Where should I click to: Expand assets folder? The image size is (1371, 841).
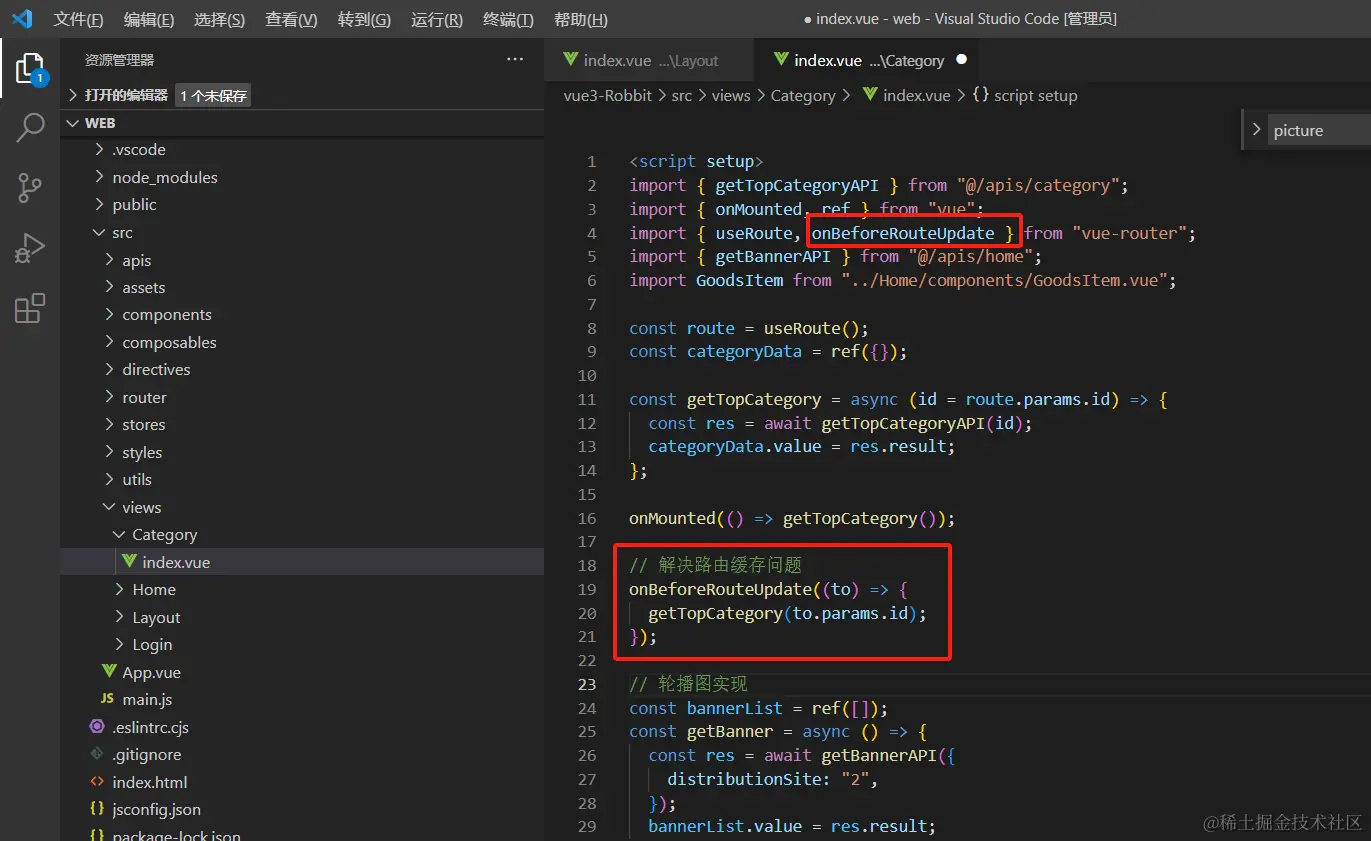(302, 287)
